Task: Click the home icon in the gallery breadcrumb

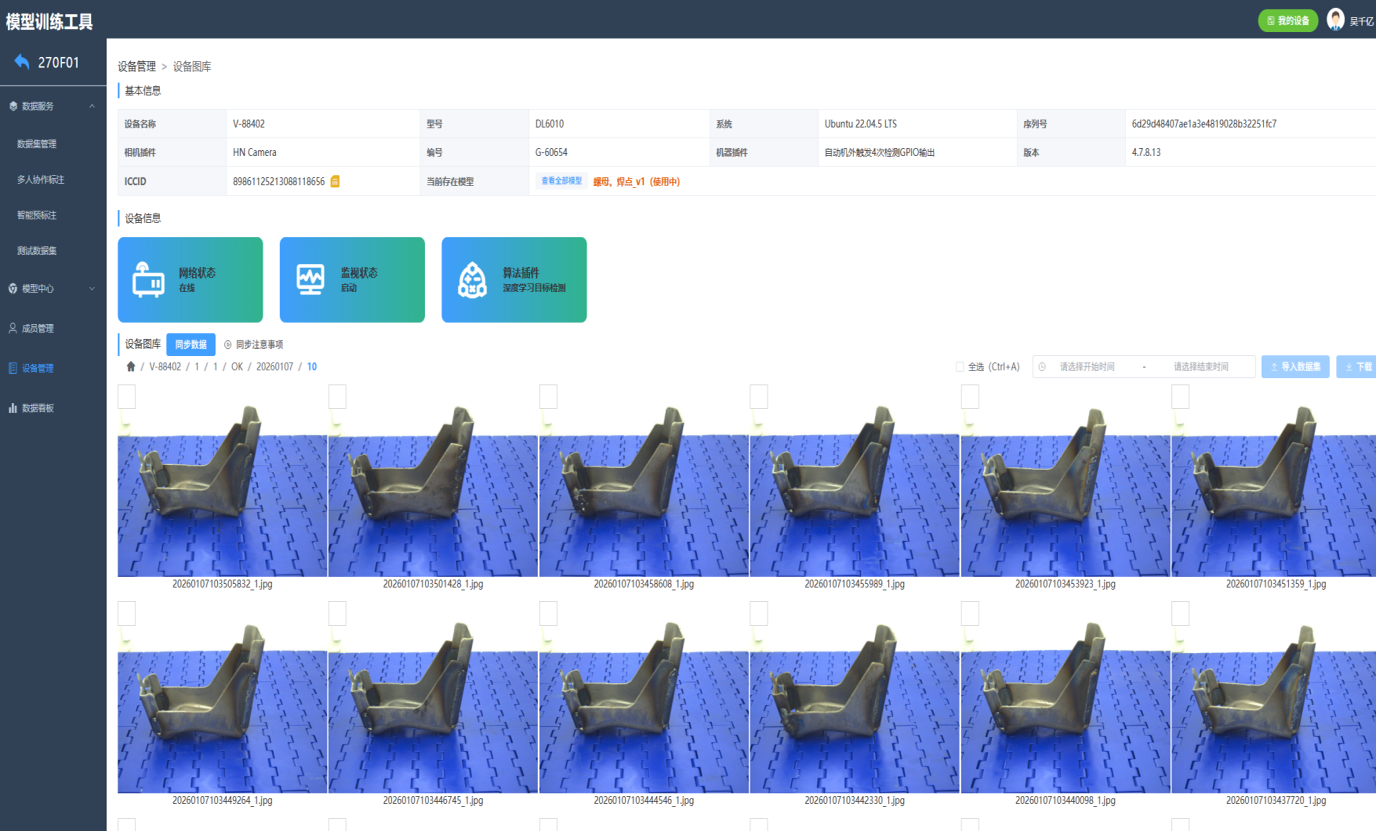Action: (130, 367)
